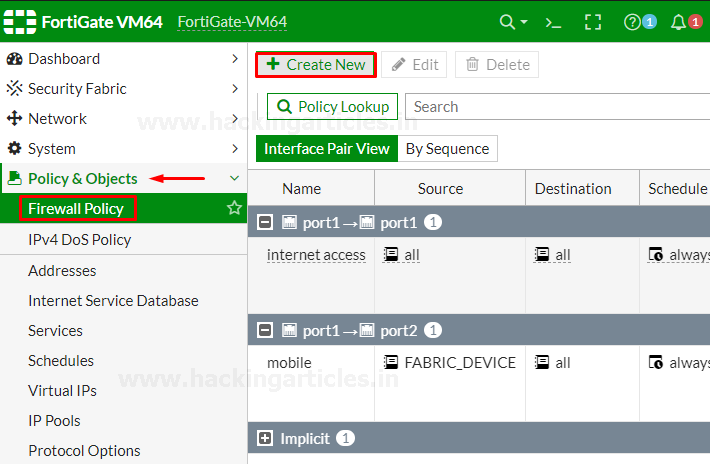Click the count badge on Implicit group
Screen dimensions: 710x464
click(345, 438)
